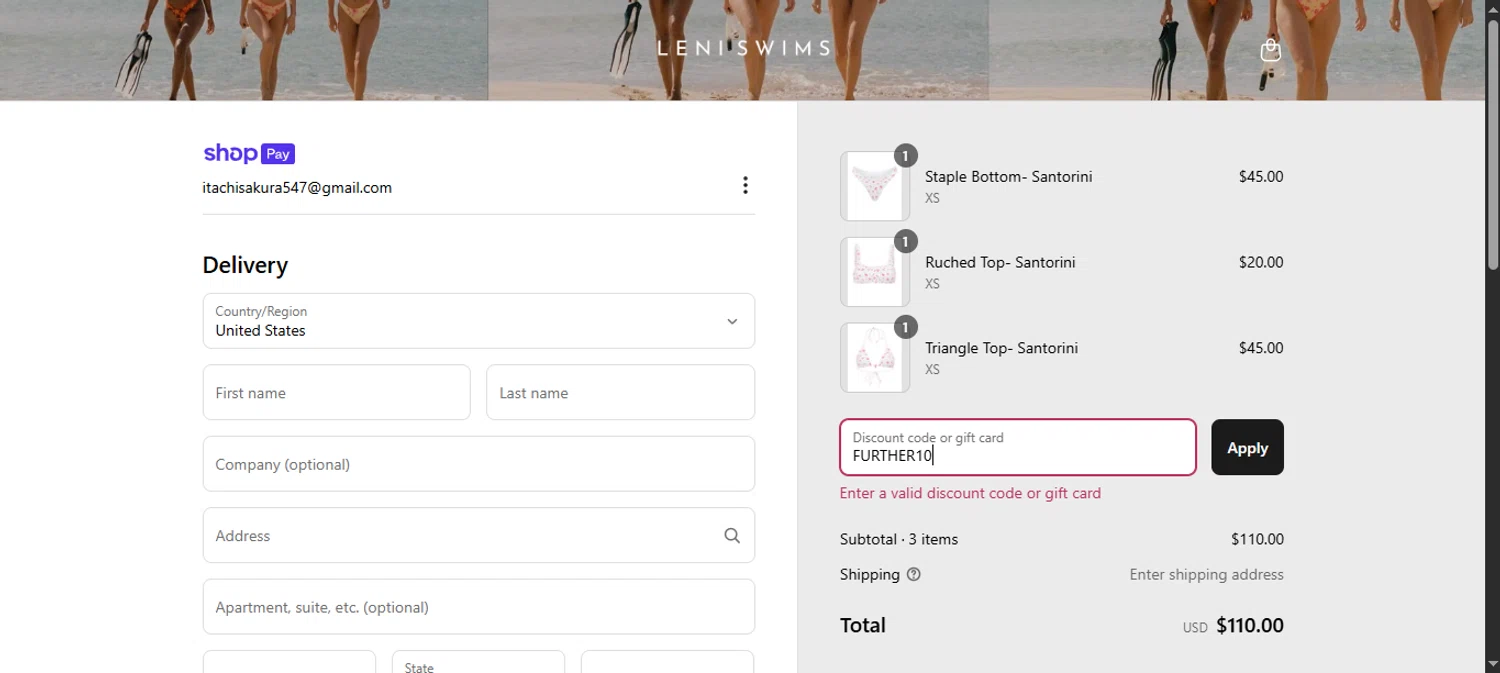Click the Ruched Top $20.00 price

coord(1260,262)
